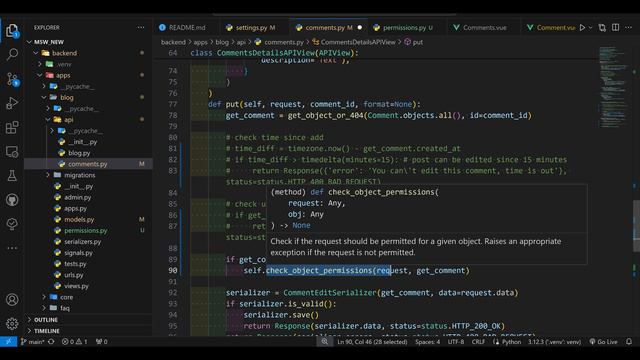
Task: Open the Explorer view in activity bar
Action: click(12, 31)
